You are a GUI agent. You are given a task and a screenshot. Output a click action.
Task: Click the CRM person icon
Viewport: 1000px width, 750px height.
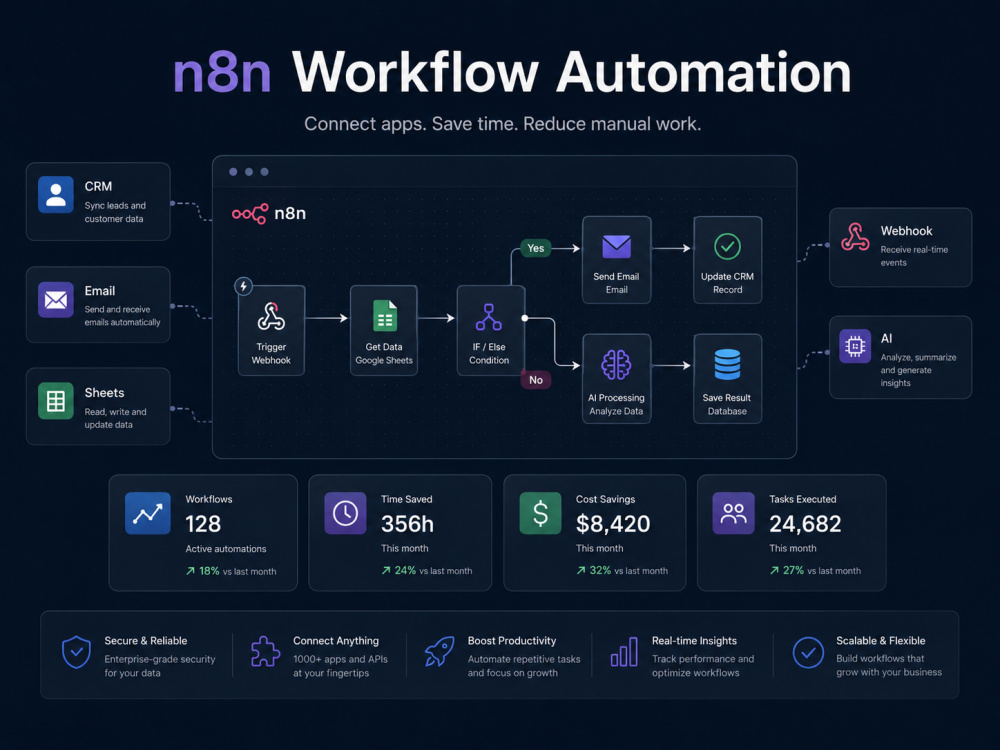pos(55,195)
